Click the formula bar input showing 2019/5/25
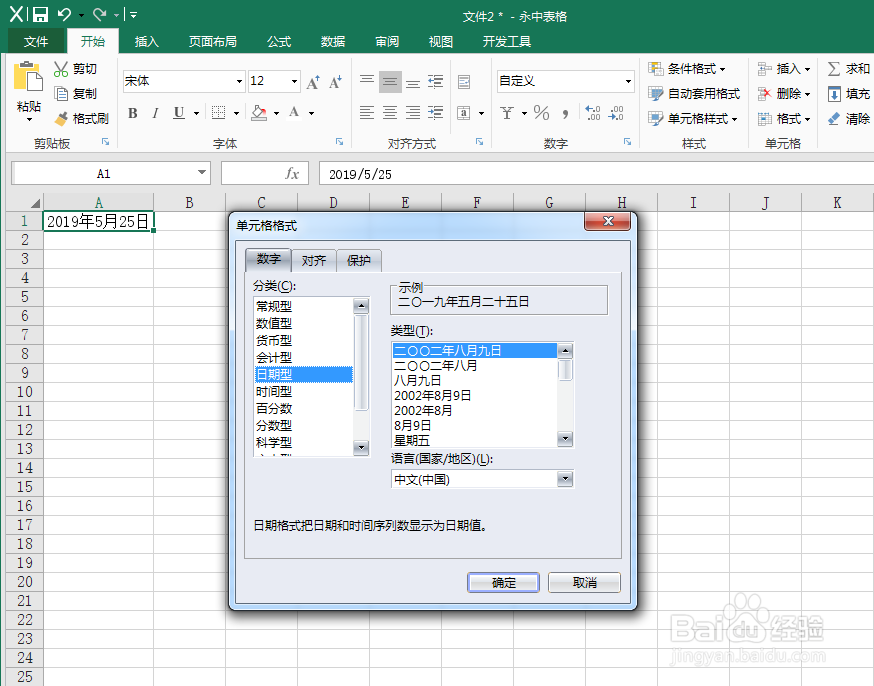Image resolution: width=874 pixels, height=686 pixels. (x=596, y=174)
